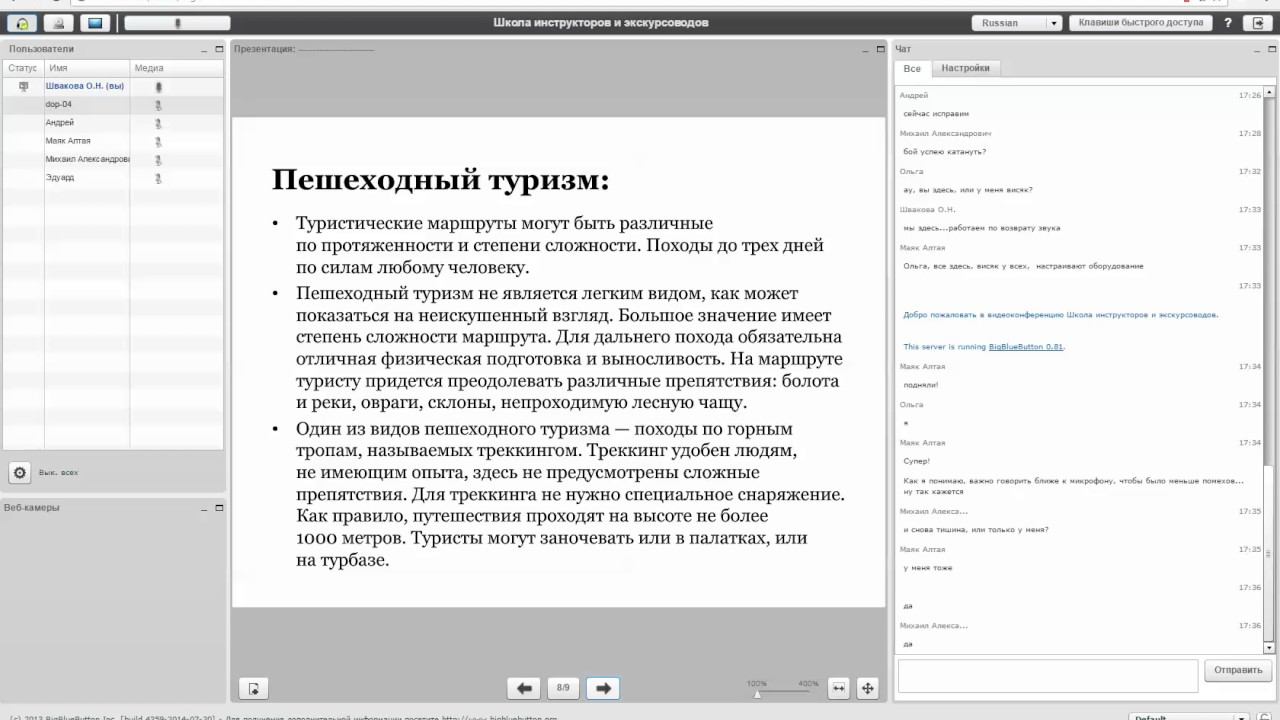
Task: Maximize the Веб-камеры panel
Action: [x=219, y=507]
